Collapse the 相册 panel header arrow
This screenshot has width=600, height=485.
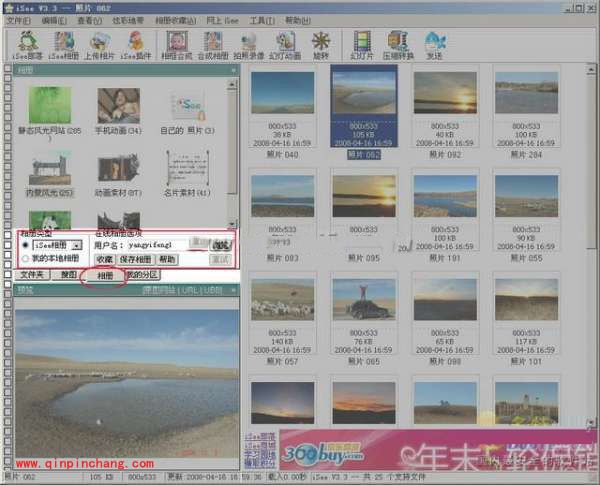click(233, 70)
